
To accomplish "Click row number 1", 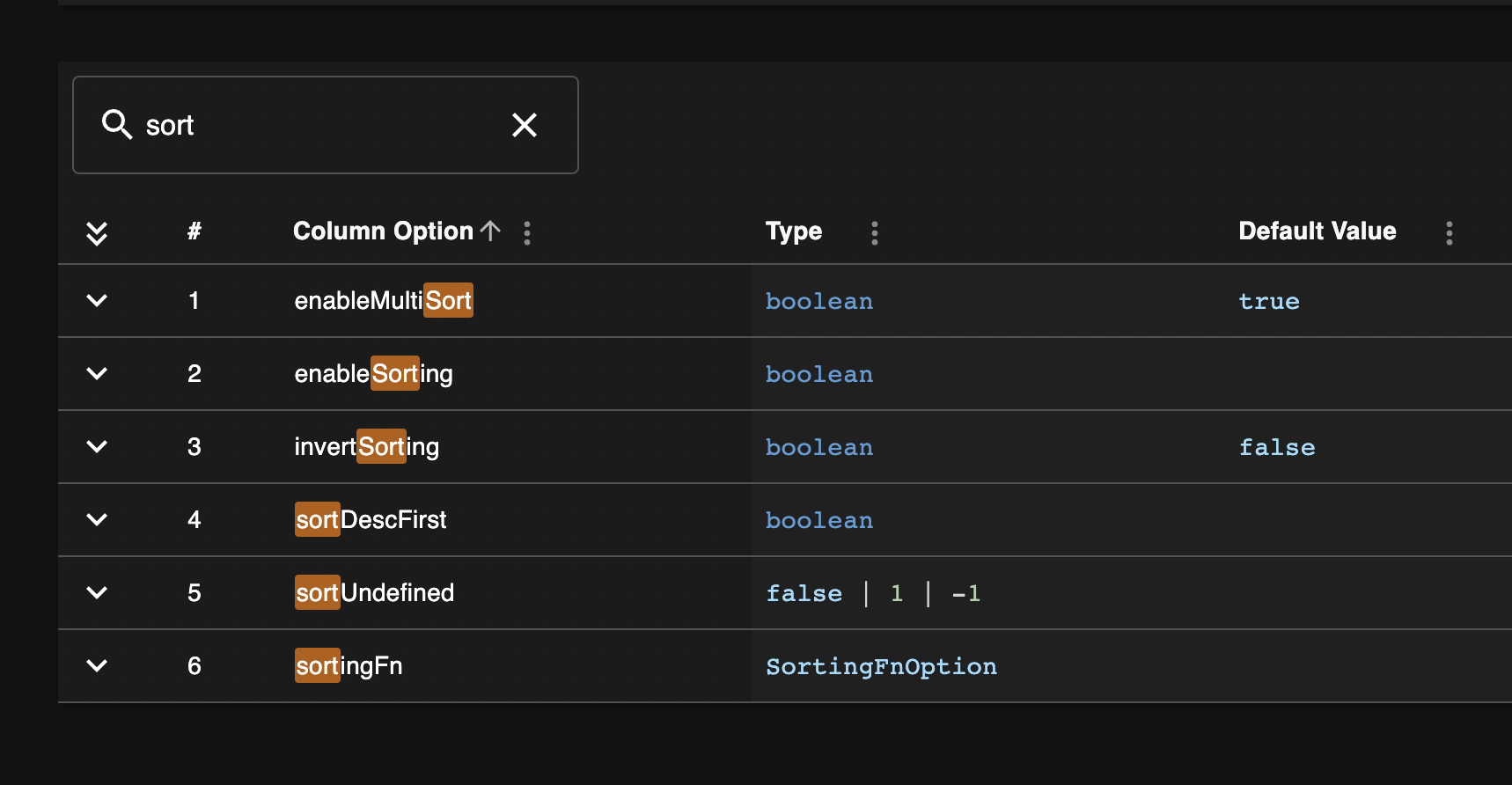I will [194, 300].
